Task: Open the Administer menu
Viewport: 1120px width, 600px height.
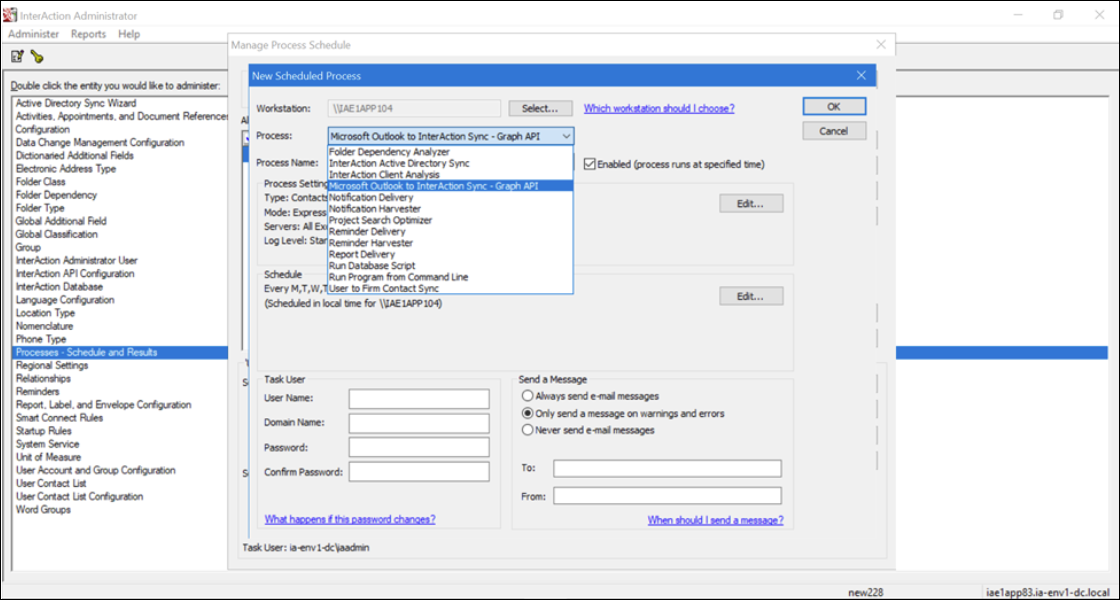Action: [34, 34]
